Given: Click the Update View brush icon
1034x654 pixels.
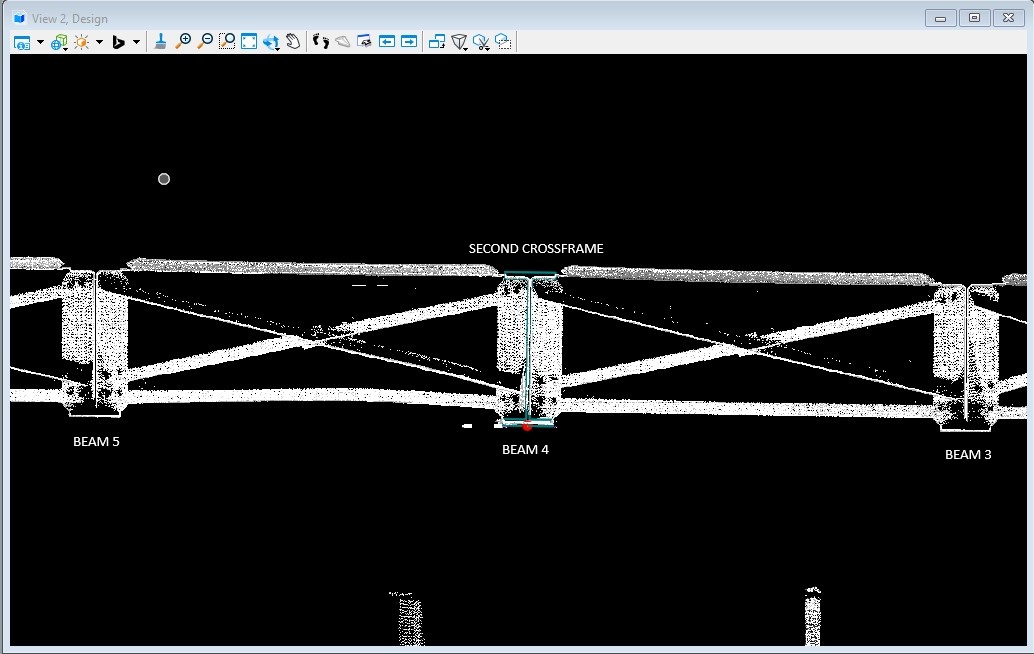Looking at the screenshot, I should [160, 41].
